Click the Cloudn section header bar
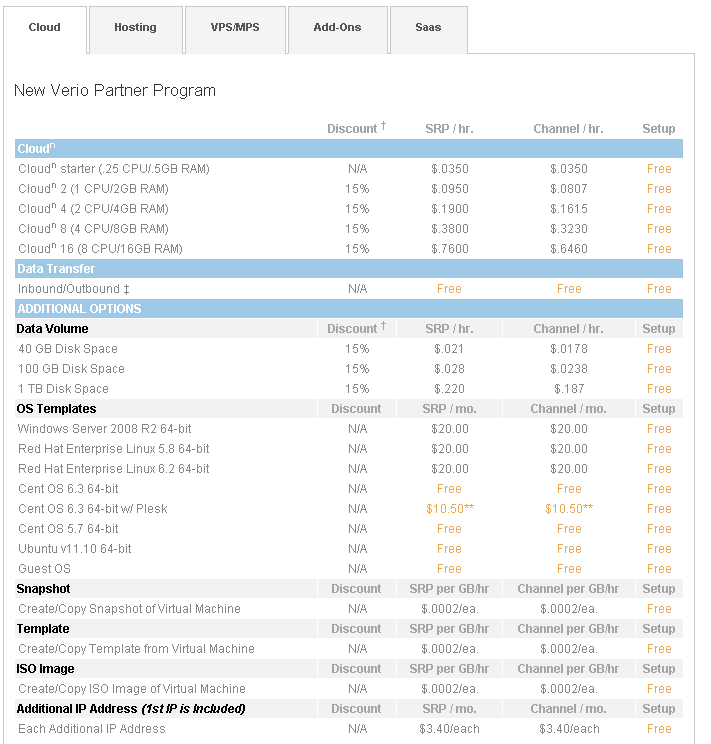711x744 pixels. click(x=349, y=149)
